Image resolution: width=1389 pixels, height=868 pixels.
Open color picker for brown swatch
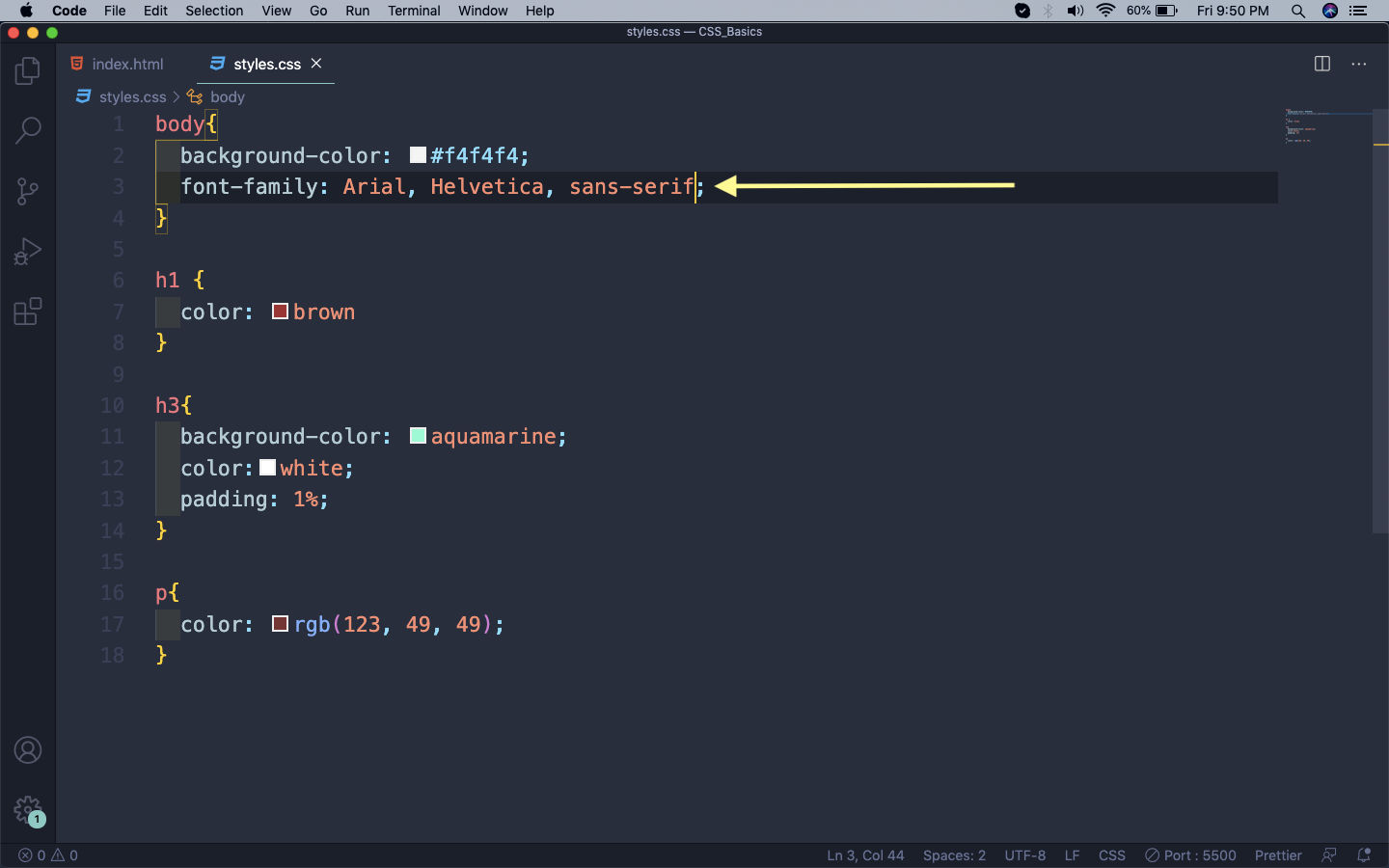point(281,312)
